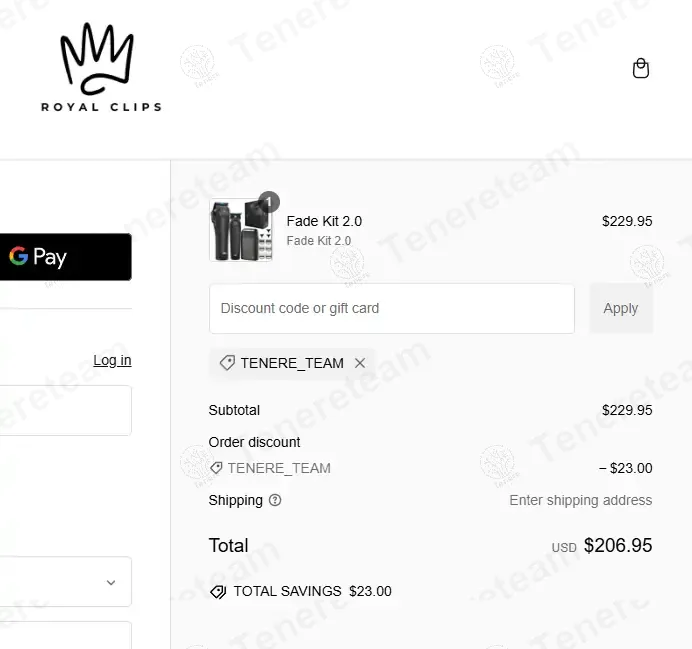Click the quantity badge on the product image
This screenshot has height=649, width=692.
(268, 201)
